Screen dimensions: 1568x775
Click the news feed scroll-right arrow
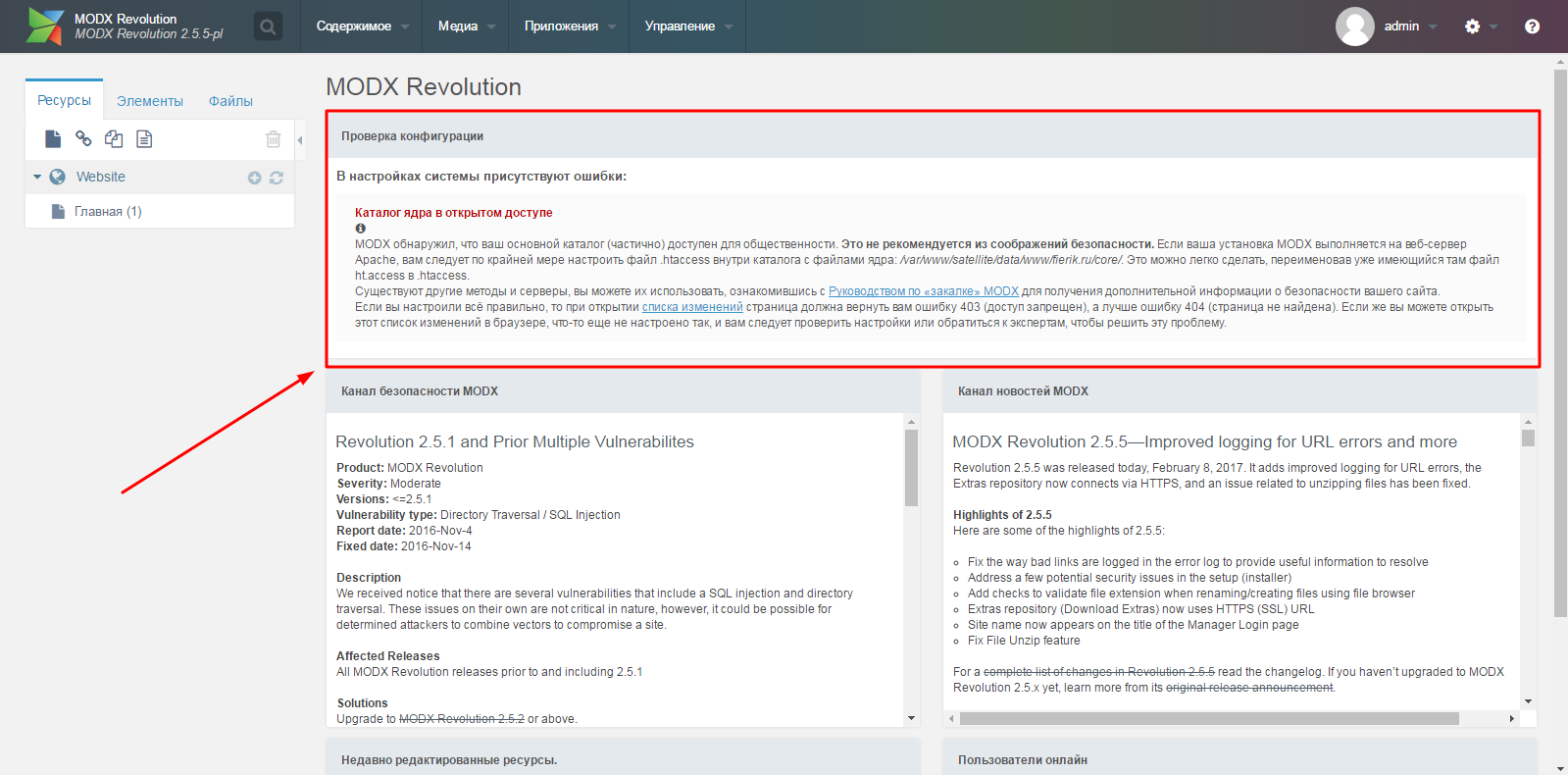pos(1511,719)
